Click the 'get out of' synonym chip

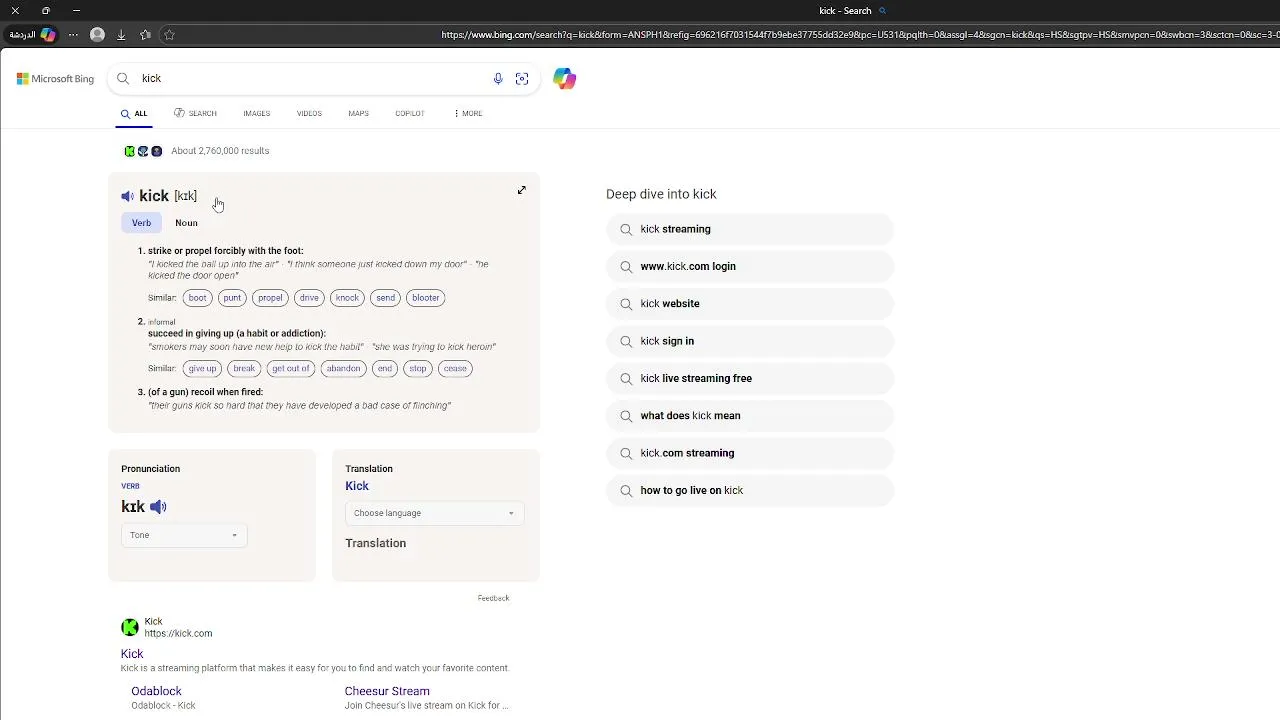tap(291, 369)
